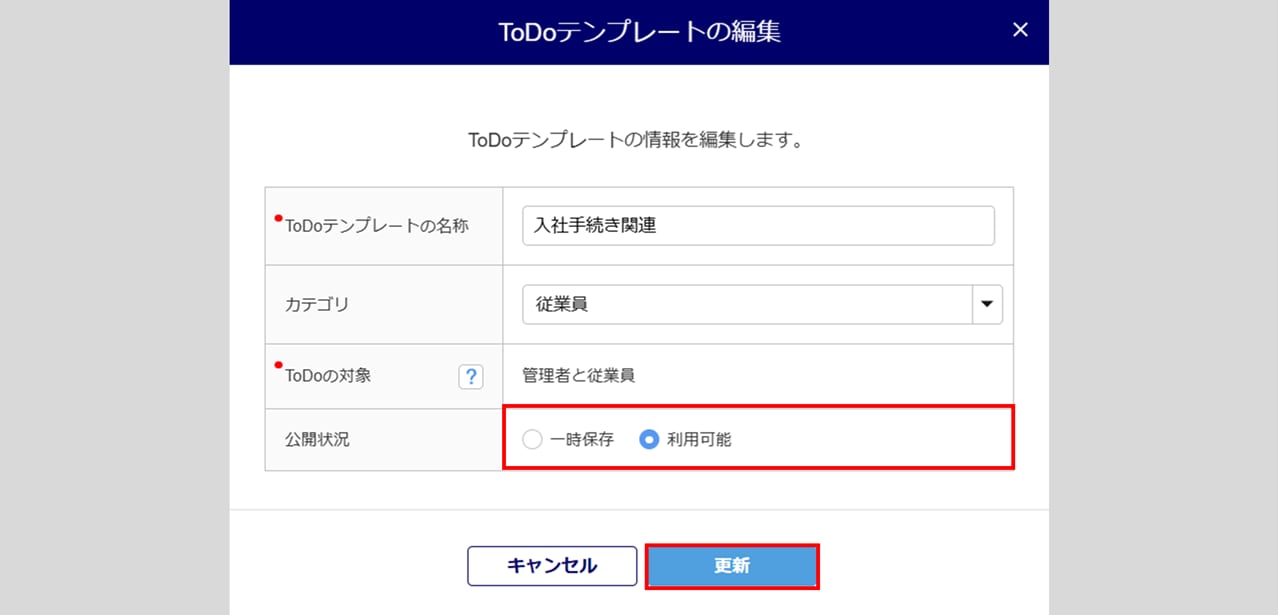Image resolution: width=1278 pixels, height=615 pixels.
Task: Open the 従業員 category combo box
Action: (x=747, y=305)
